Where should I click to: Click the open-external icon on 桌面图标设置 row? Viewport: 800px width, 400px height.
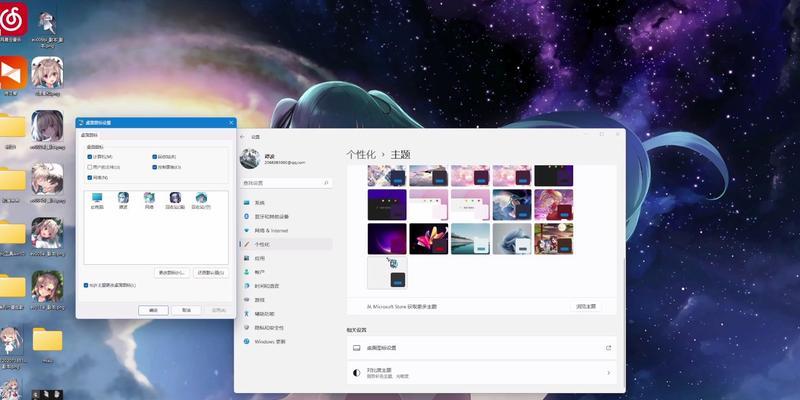coord(608,348)
